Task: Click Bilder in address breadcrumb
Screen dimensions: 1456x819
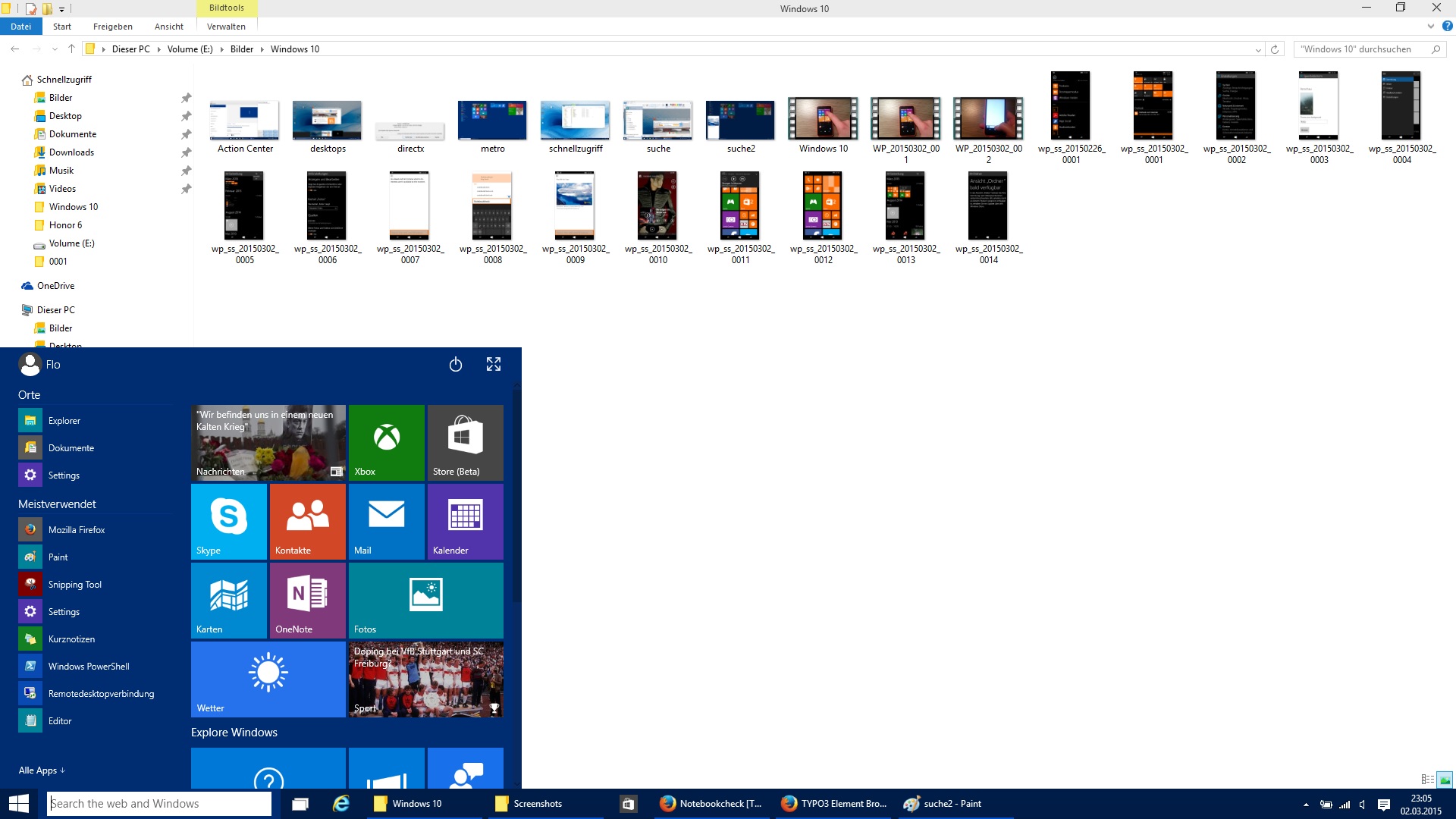Action: pos(242,49)
